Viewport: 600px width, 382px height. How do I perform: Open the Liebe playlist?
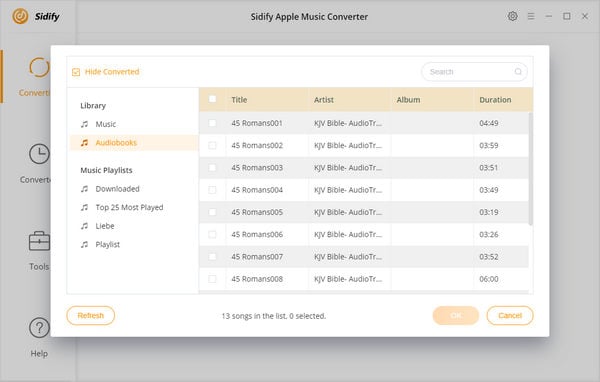[x=105, y=226]
